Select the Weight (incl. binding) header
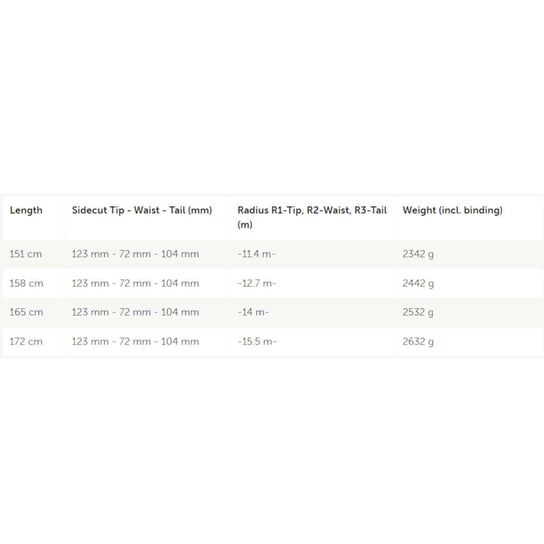The image size is (544, 544). click(x=452, y=210)
